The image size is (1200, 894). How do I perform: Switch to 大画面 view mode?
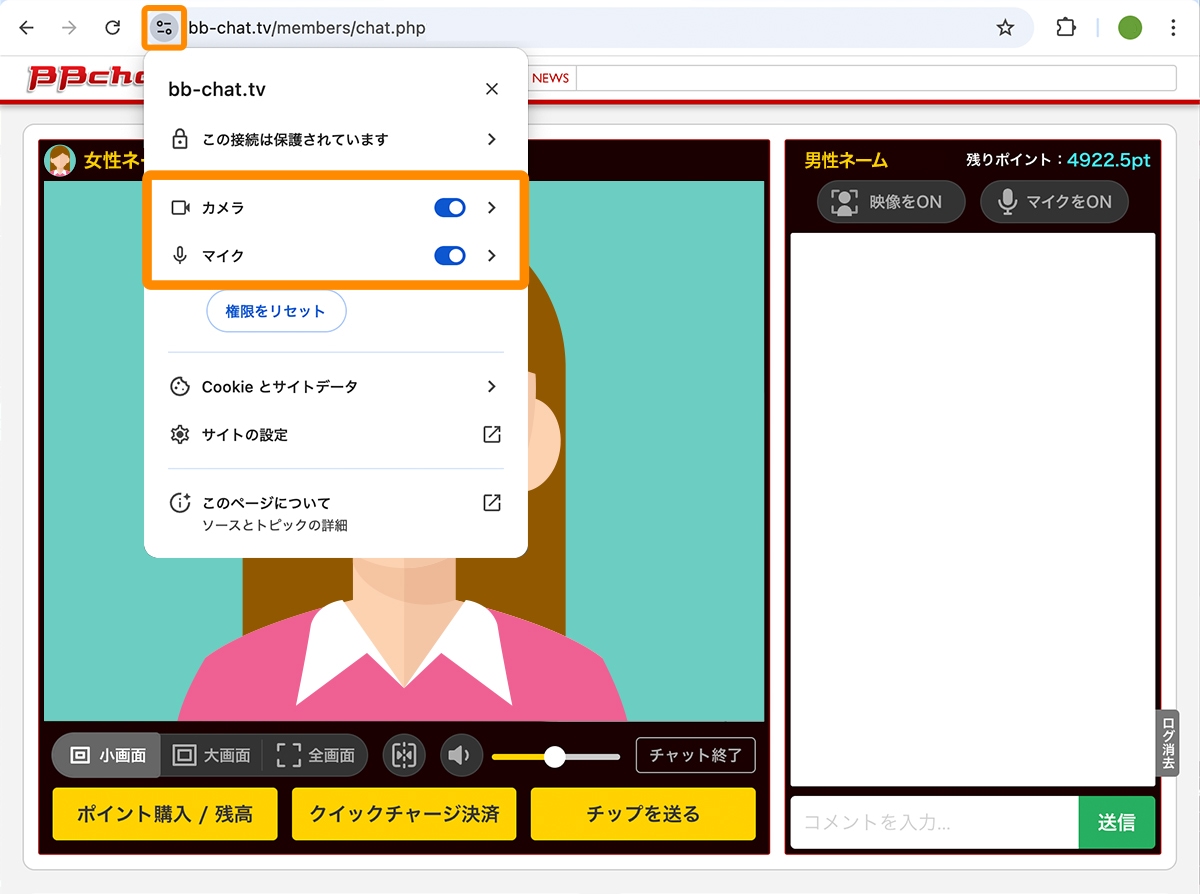click(x=211, y=755)
